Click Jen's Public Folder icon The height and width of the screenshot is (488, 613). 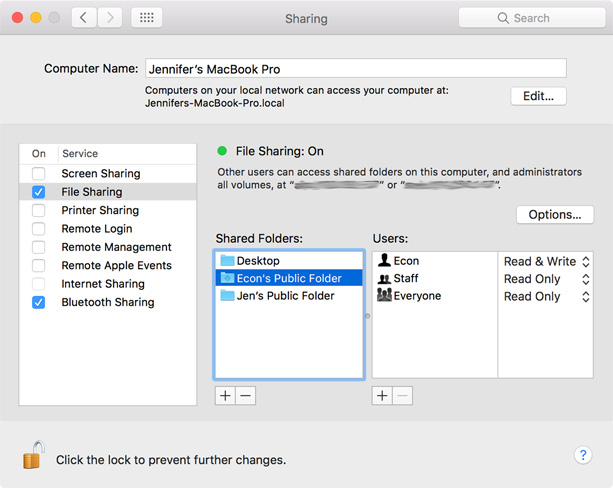point(227,296)
